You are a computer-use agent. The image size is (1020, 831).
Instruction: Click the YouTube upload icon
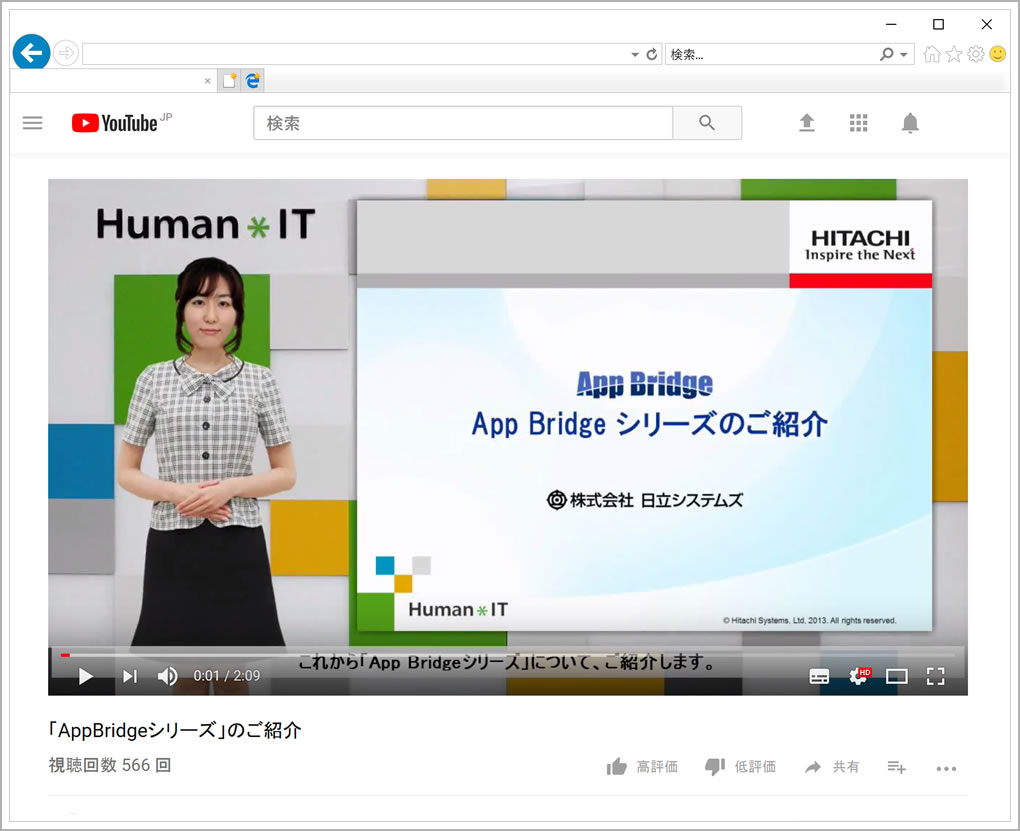[x=807, y=122]
